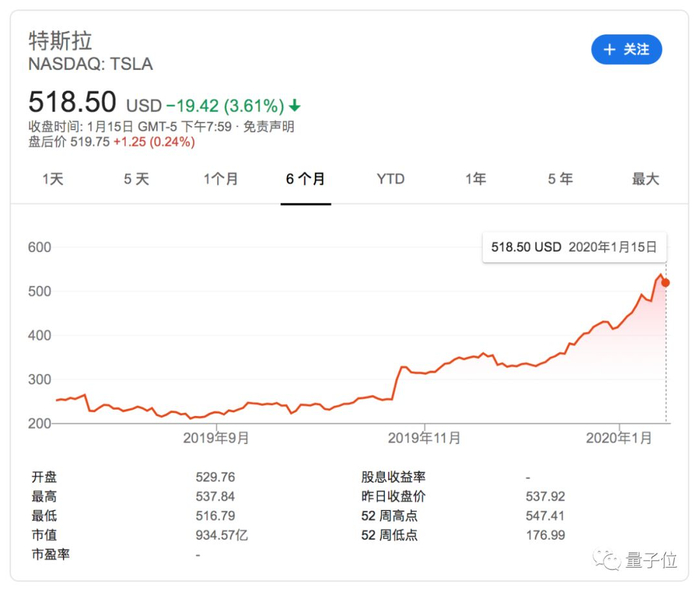Click the 2020年1月 axis label
Image resolution: width=700 pixels, height=591 pixels.
click(619, 437)
